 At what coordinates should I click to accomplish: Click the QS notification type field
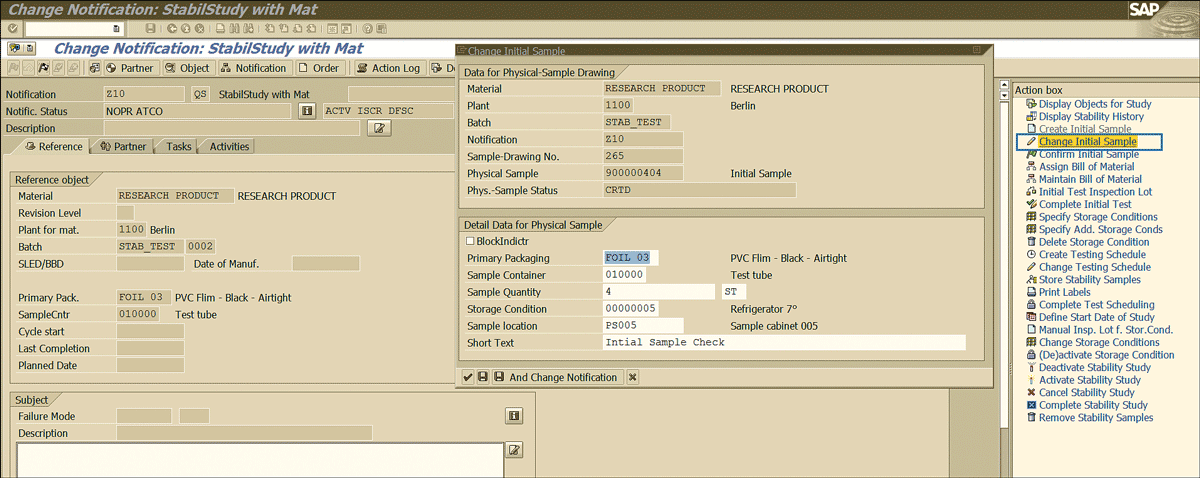pyautogui.click(x=200, y=94)
